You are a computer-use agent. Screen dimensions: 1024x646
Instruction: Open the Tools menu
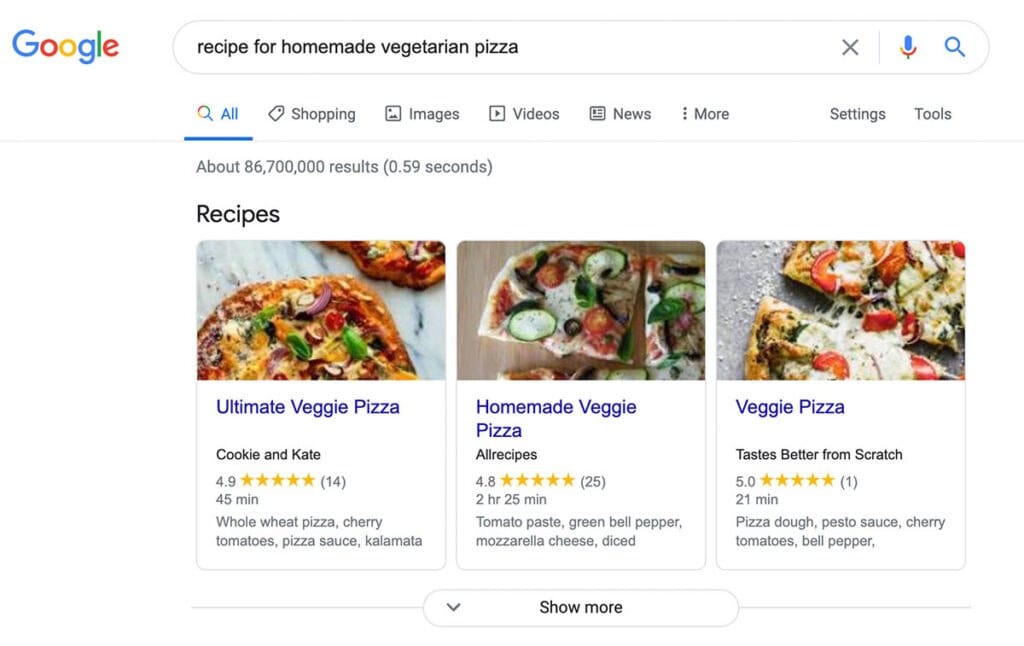(932, 114)
